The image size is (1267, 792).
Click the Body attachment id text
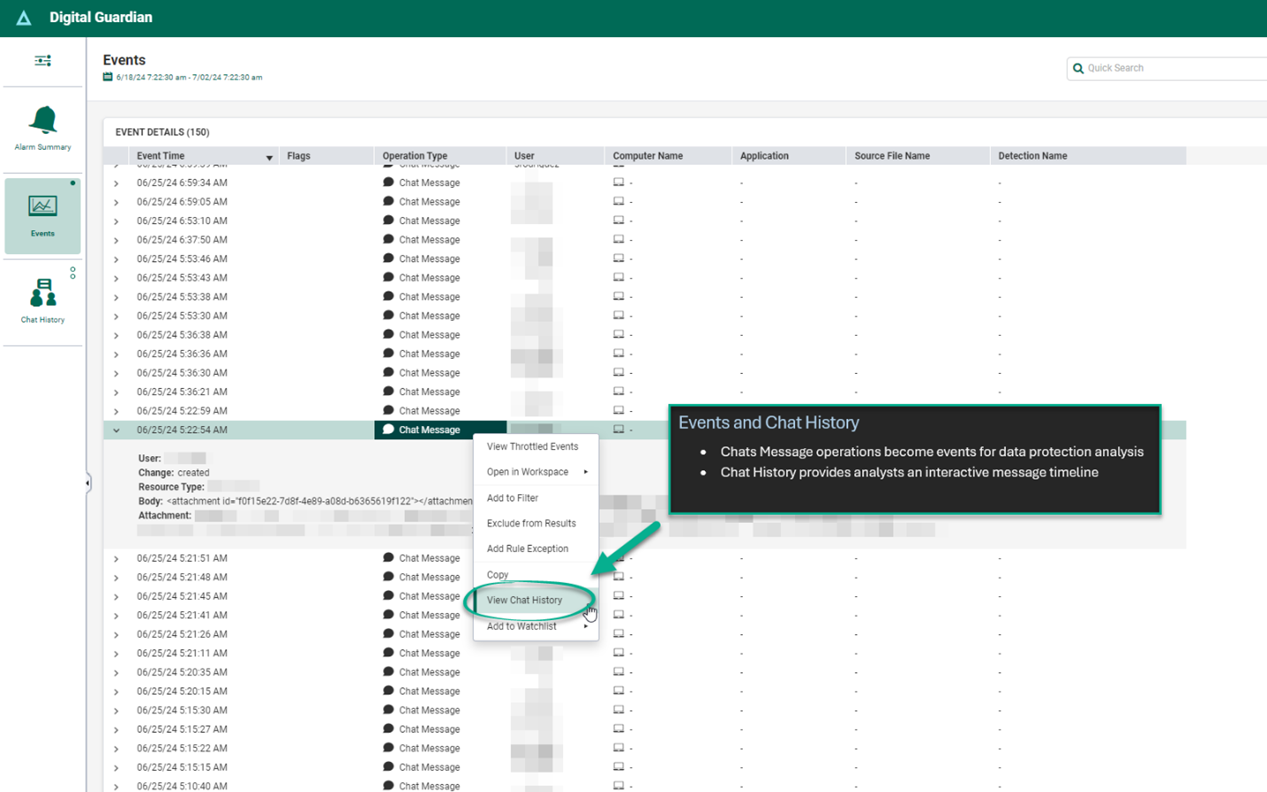[305, 501]
